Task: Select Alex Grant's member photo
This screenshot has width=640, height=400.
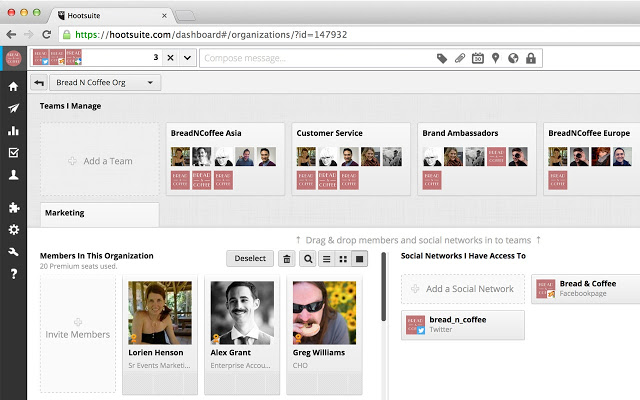Action: click(x=242, y=313)
